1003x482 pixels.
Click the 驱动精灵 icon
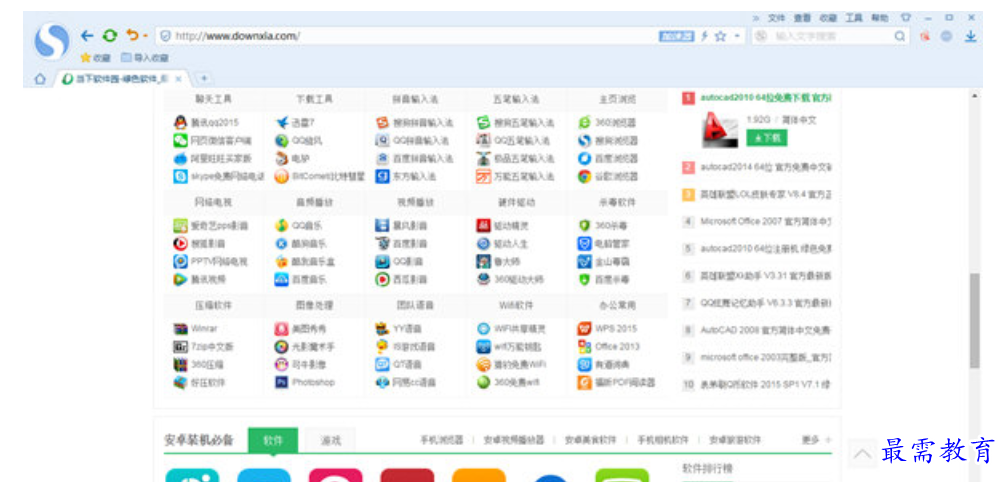tap(484, 226)
